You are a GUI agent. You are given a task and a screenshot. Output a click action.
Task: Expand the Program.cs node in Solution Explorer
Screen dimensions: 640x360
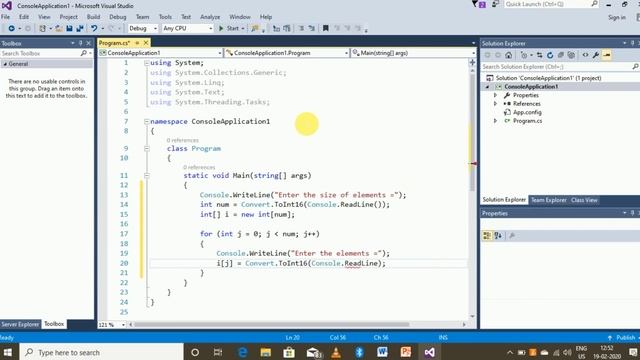click(496, 121)
